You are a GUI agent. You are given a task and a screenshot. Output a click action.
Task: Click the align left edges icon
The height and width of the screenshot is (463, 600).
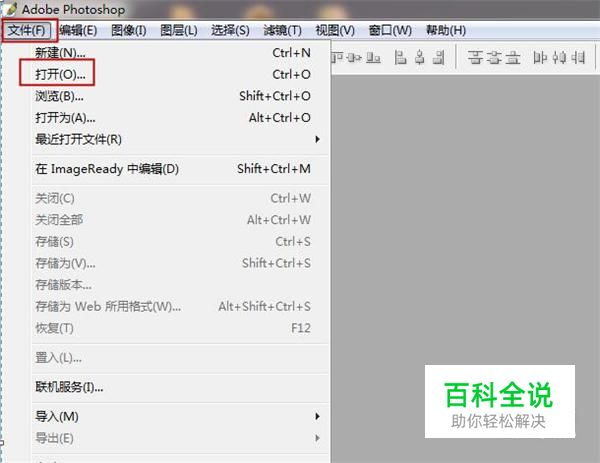coord(400,58)
